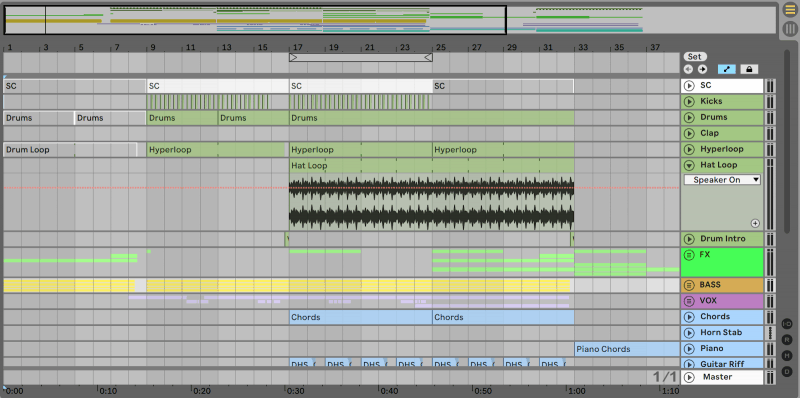Screen dimensions: 800x398
Task: Unfold the Clap track
Action: [689, 134]
